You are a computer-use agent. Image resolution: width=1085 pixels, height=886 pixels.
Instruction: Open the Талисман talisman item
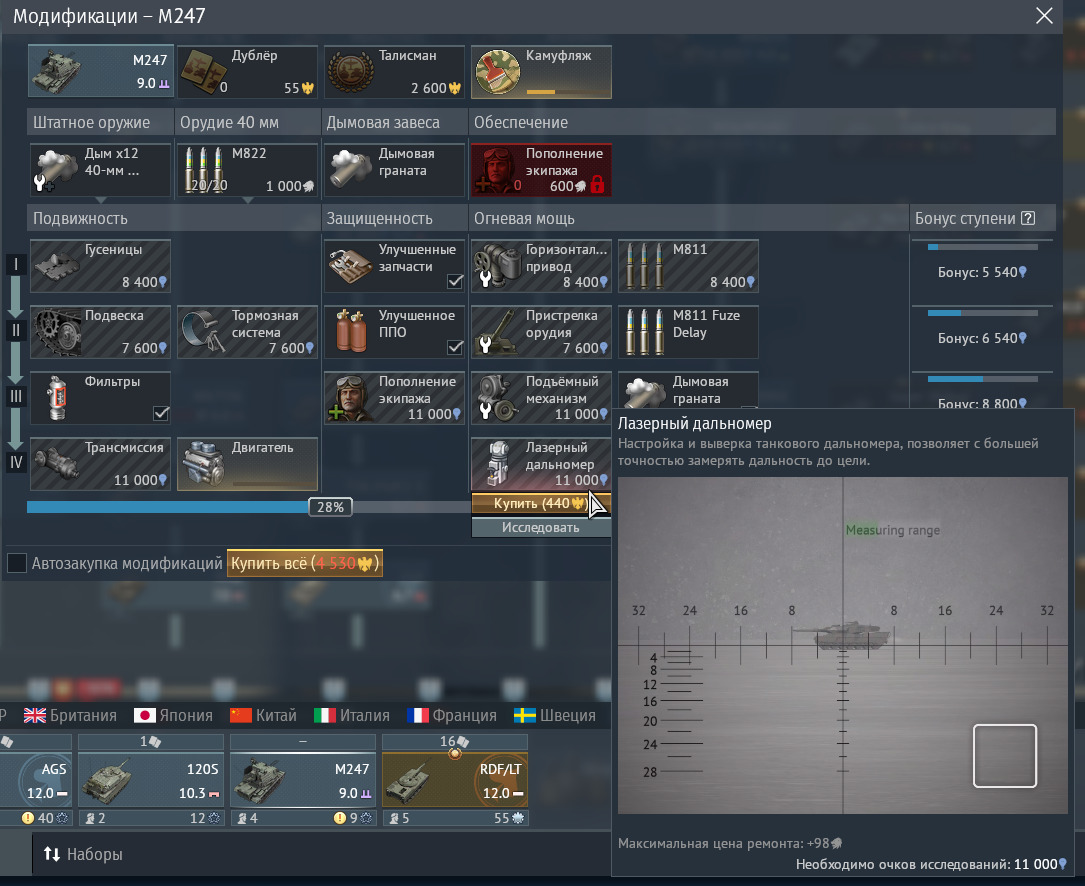pyautogui.click(x=395, y=72)
